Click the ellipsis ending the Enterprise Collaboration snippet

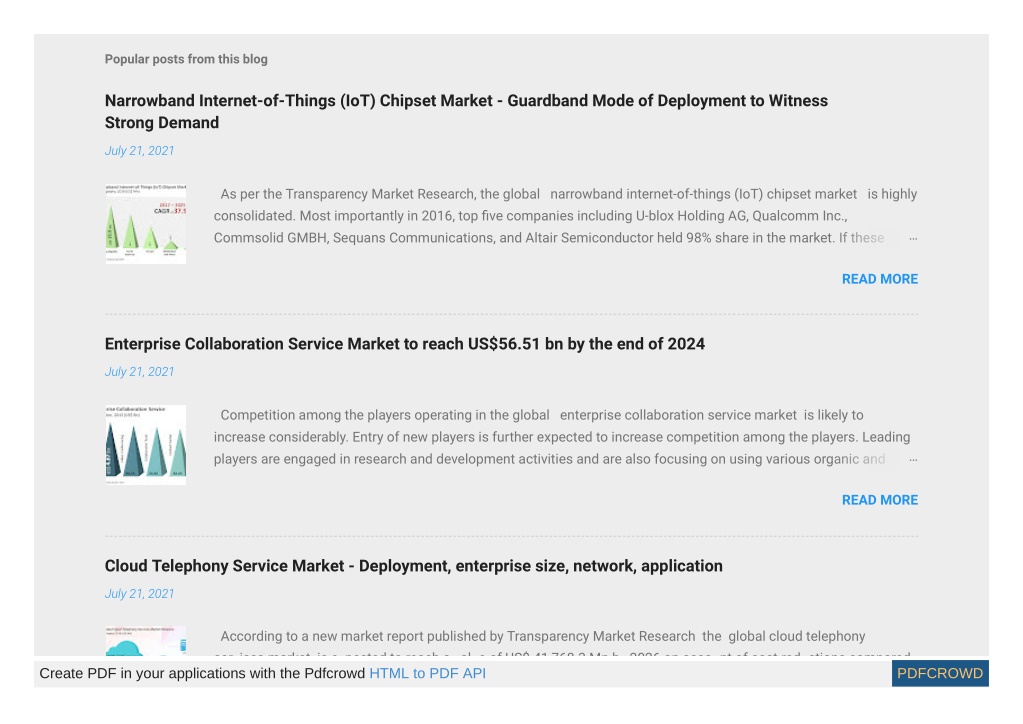pyautogui.click(x=913, y=459)
